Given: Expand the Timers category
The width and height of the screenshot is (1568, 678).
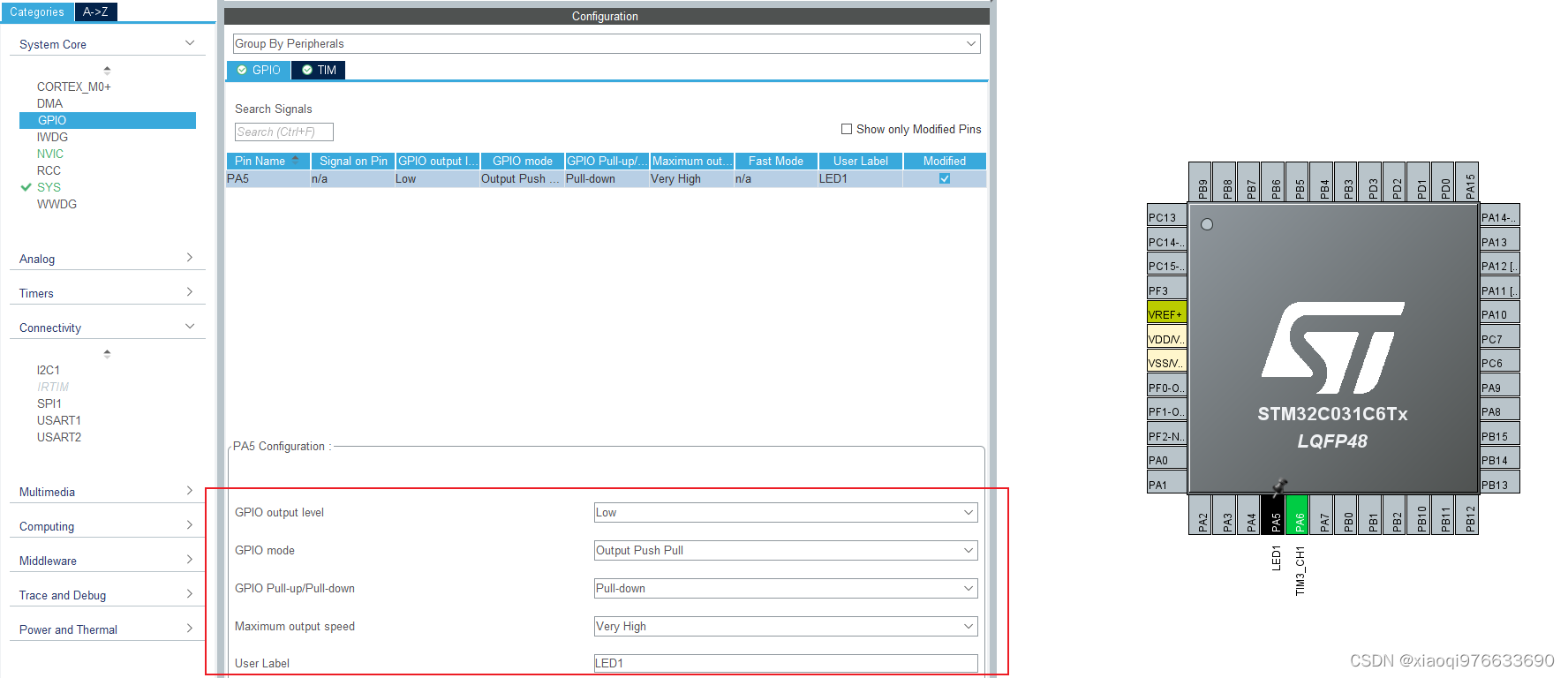Looking at the screenshot, I should click(x=107, y=293).
